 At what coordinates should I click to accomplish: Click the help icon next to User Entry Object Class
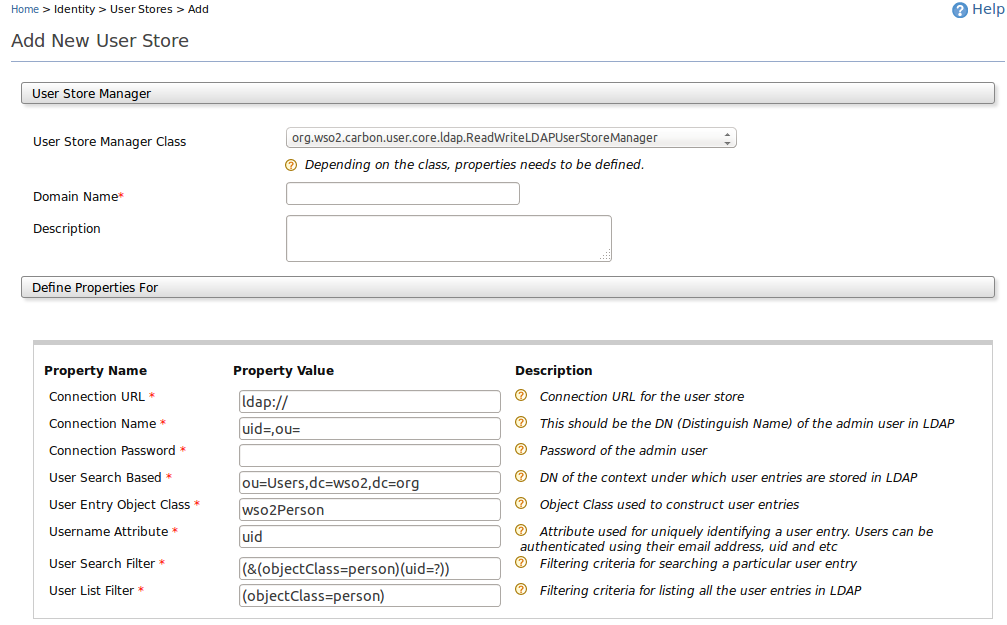click(521, 504)
